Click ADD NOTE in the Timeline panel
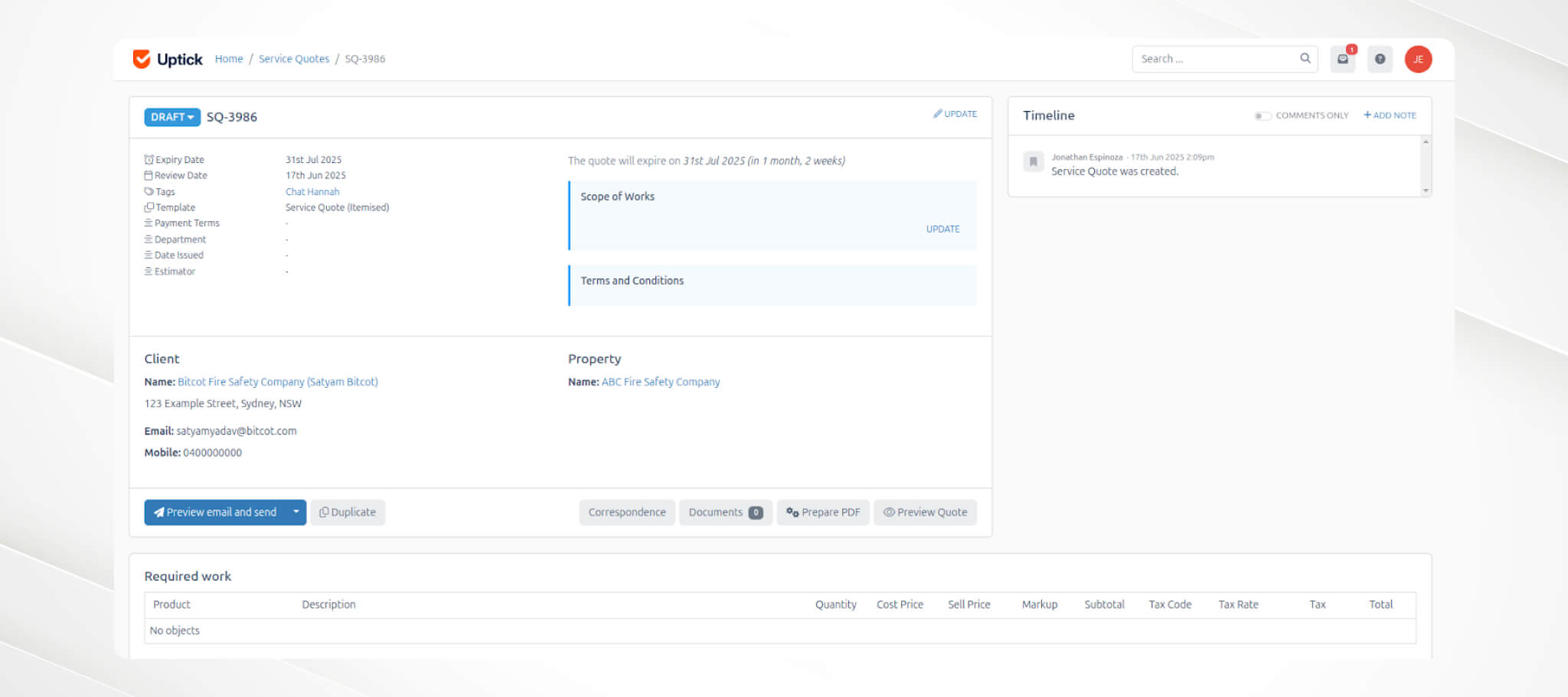The image size is (1568, 697). click(x=1390, y=115)
